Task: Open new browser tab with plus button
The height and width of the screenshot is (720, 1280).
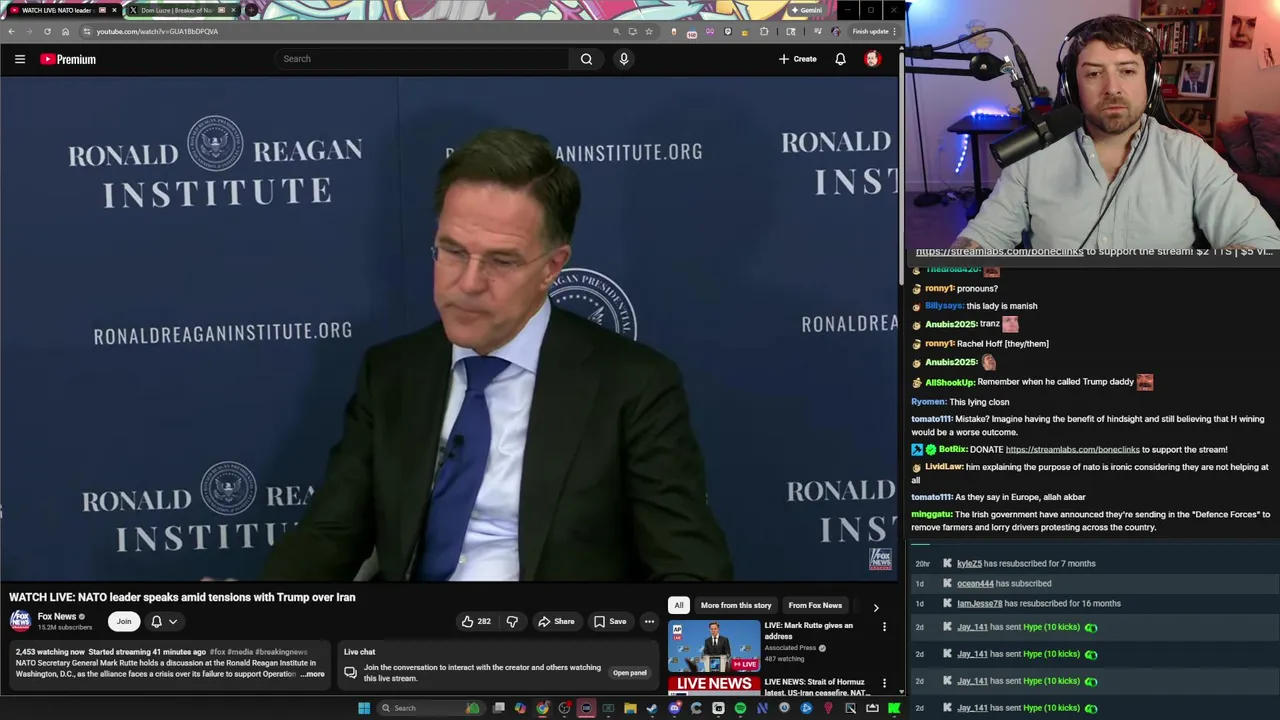Action: (250, 10)
